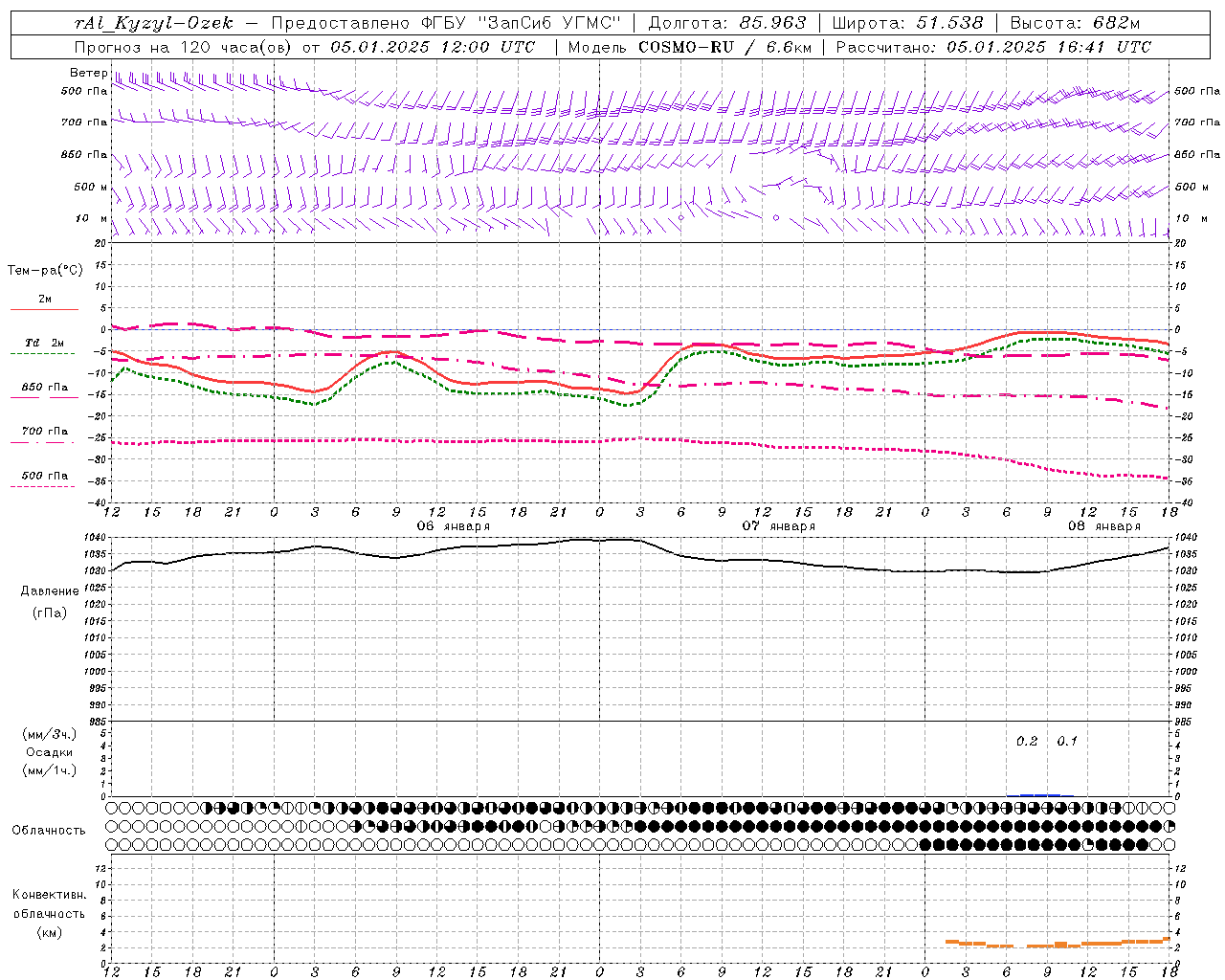Click the 'Тем-ра(°C)' temperature axis title
Image resolution: width=1225 pixels, height=980 pixels.
point(45,271)
